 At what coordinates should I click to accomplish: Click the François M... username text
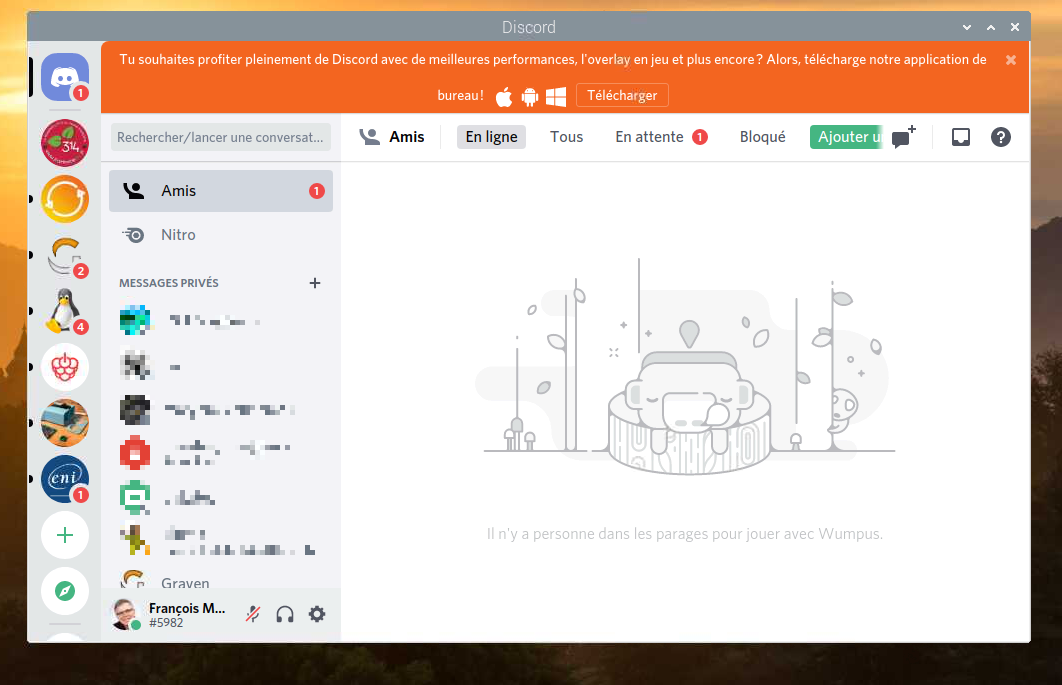(x=187, y=608)
